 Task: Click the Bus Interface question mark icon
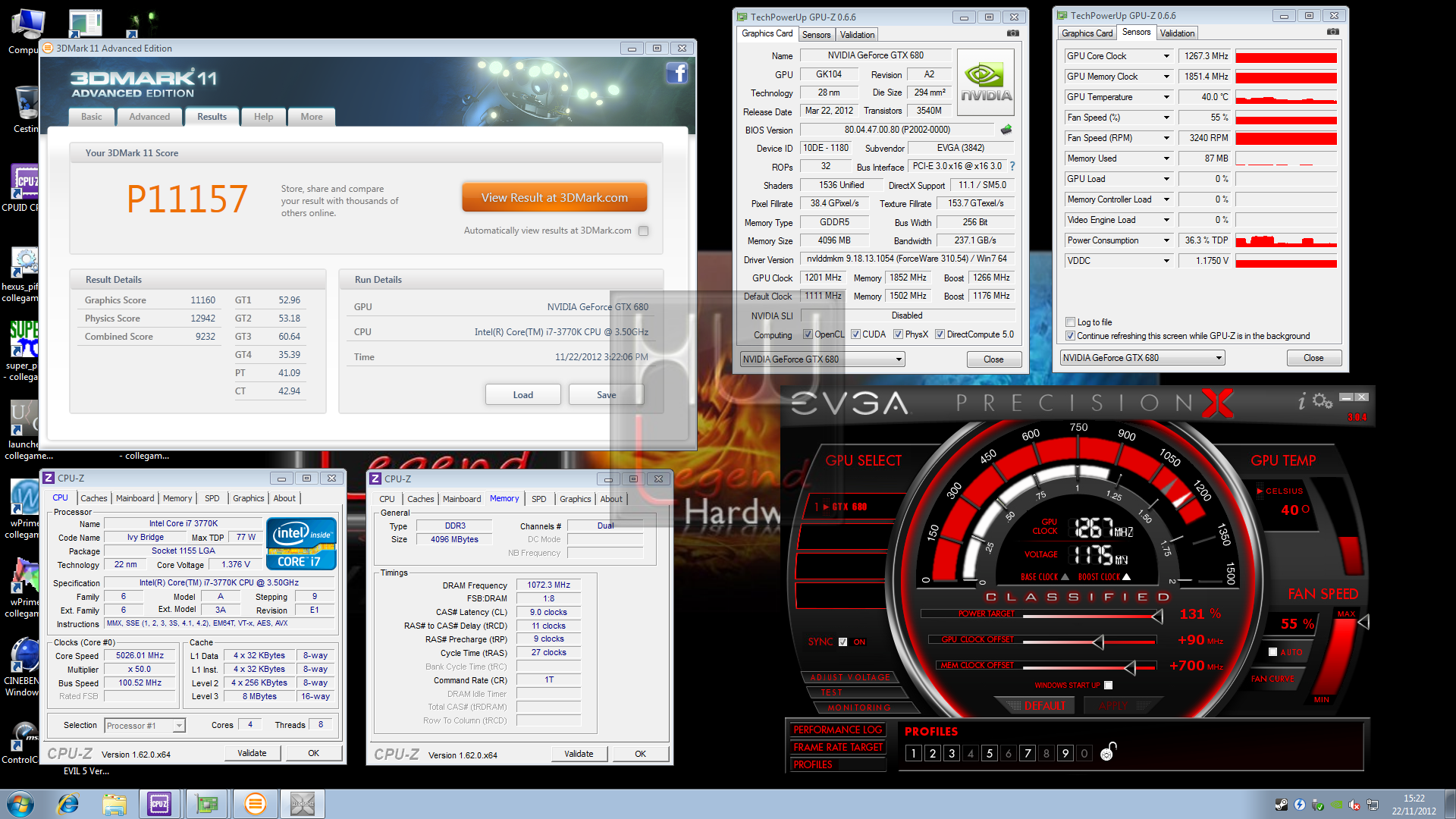tap(1012, 166)
